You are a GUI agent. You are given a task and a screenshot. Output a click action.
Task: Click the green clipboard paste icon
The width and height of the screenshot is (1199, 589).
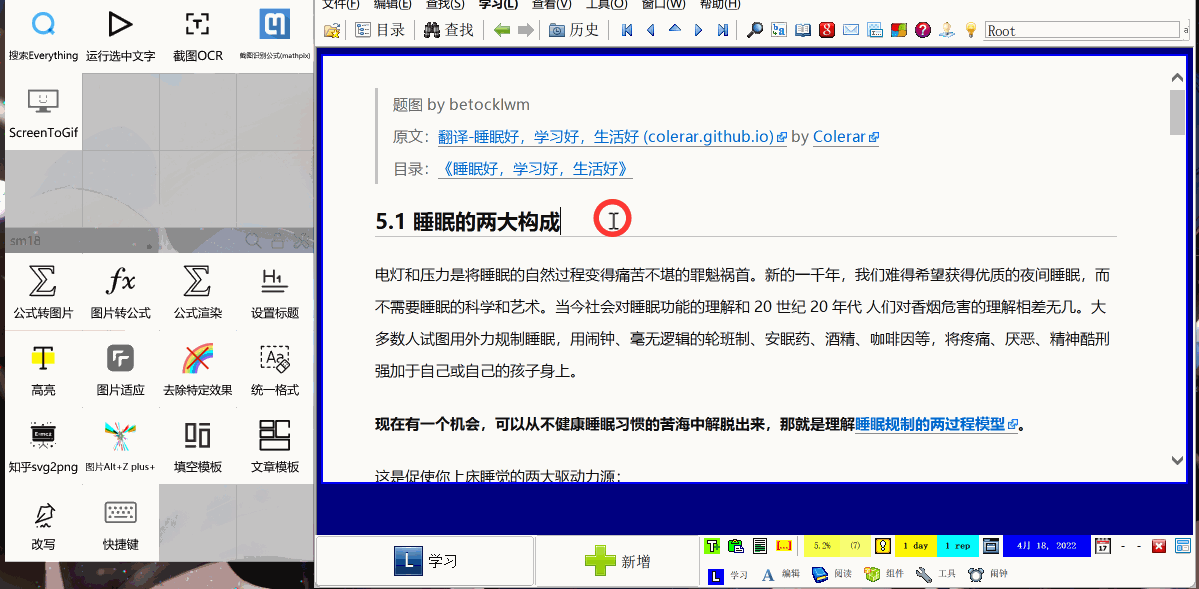[736, 546]
